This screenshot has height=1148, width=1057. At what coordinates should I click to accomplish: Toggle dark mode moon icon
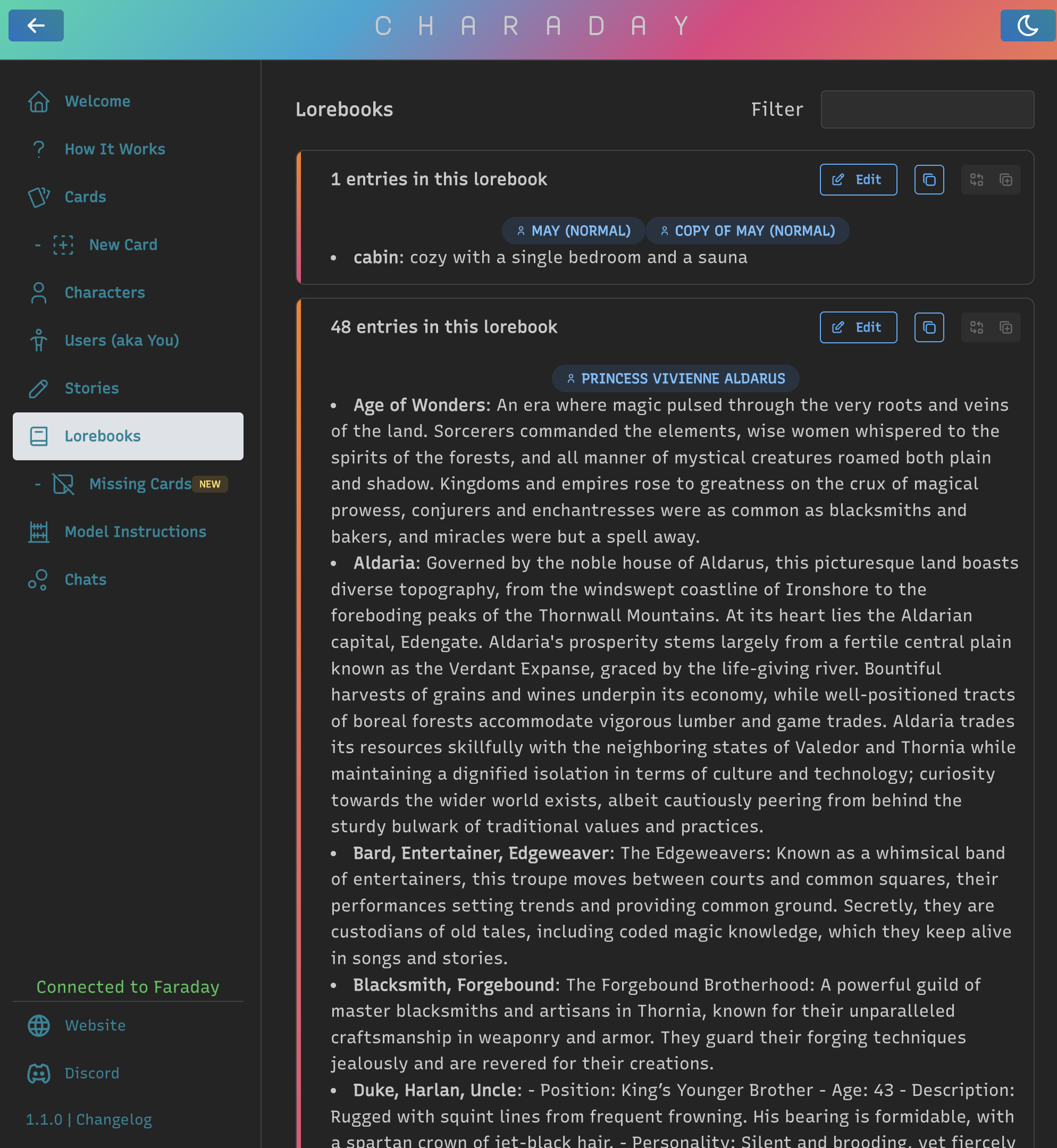1024,26
